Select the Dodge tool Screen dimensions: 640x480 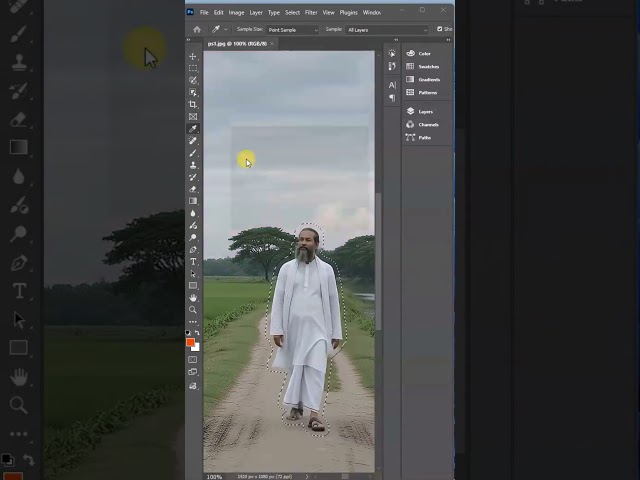click(193, 238)
